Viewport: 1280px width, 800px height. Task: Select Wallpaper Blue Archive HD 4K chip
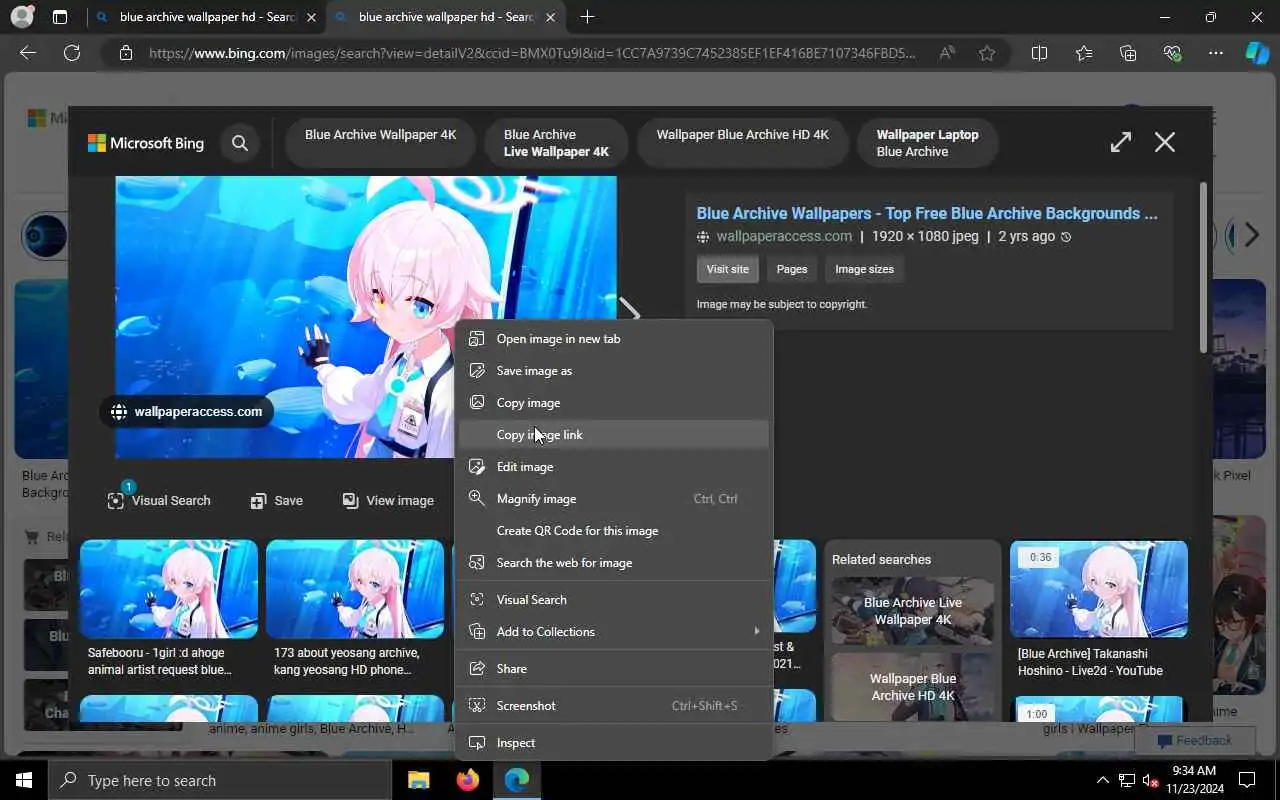tap(742, 143)
